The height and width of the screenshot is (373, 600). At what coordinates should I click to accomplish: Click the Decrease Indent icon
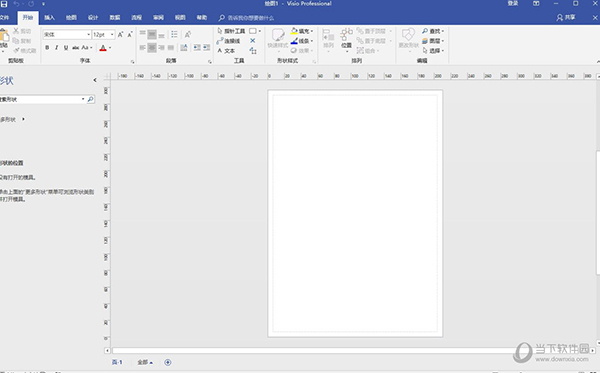click(x=197, y=47)
